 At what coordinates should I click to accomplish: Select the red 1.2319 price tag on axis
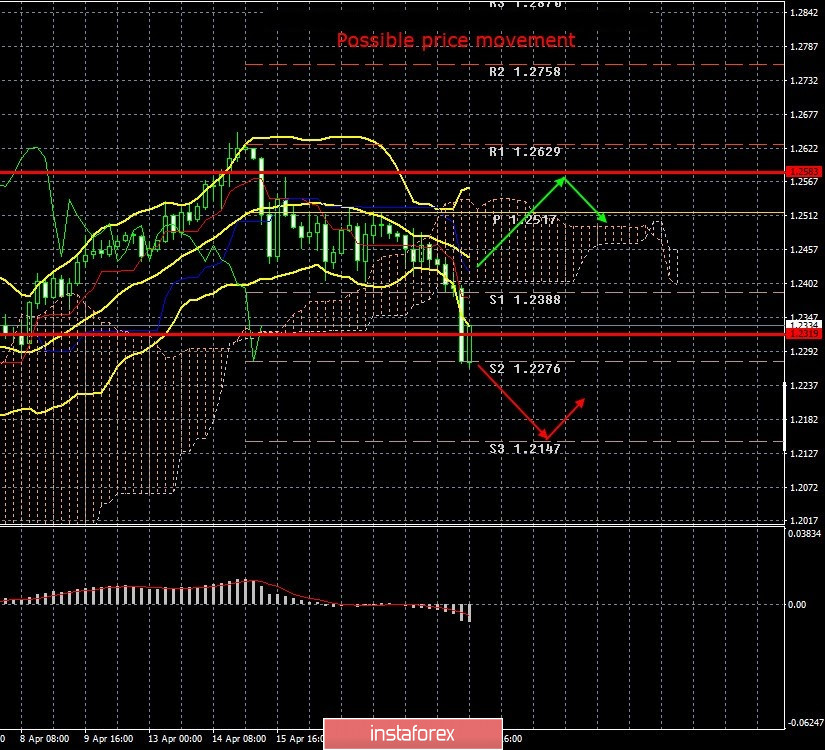pos(803,334)
